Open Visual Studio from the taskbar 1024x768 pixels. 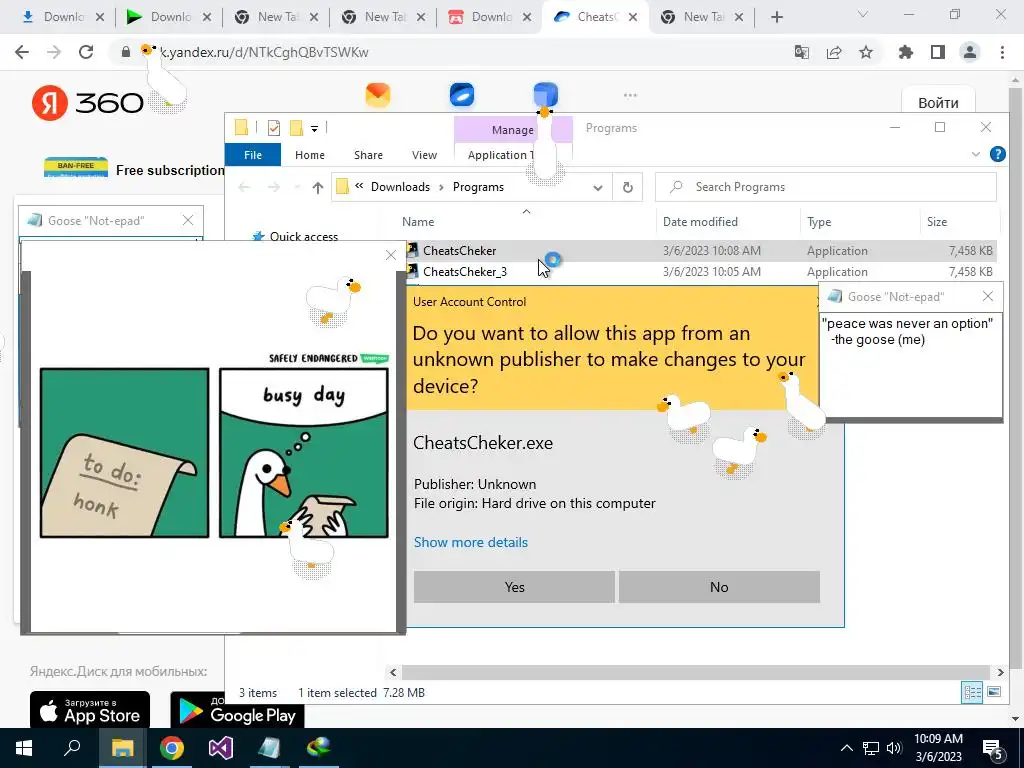tap(221, 748)
